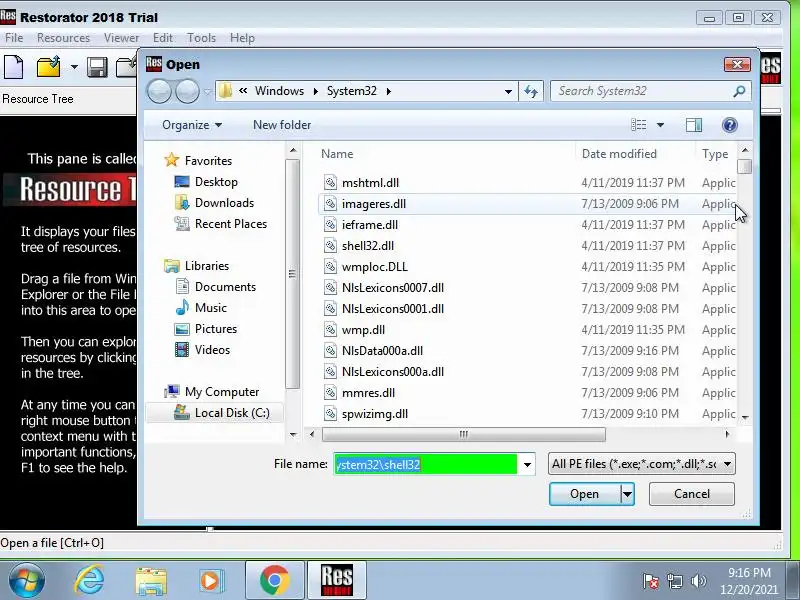
Task: Select Music library
Action: tap(211, 308)
